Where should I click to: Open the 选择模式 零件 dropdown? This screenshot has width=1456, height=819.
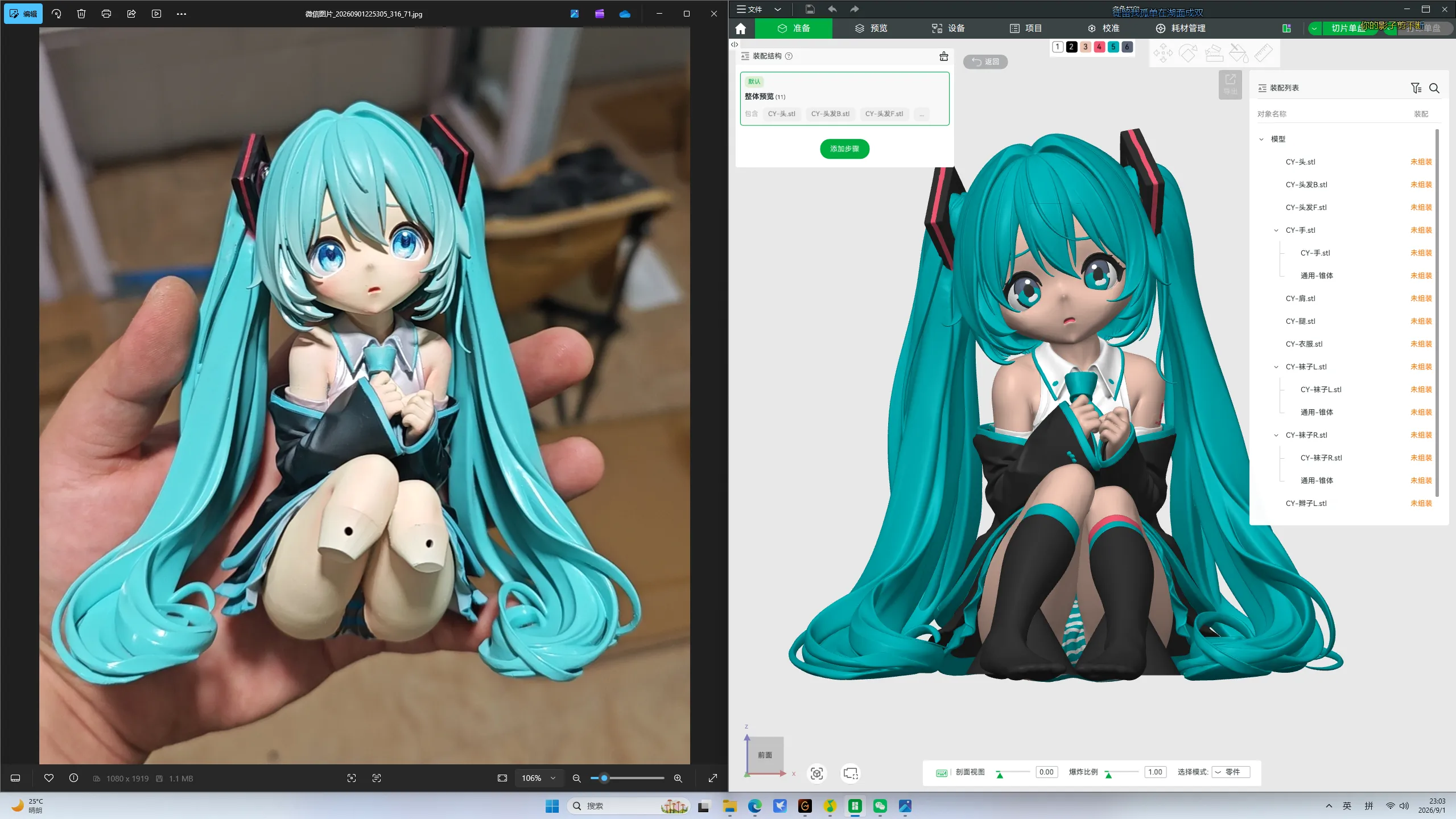click(x=1231, y=772)
